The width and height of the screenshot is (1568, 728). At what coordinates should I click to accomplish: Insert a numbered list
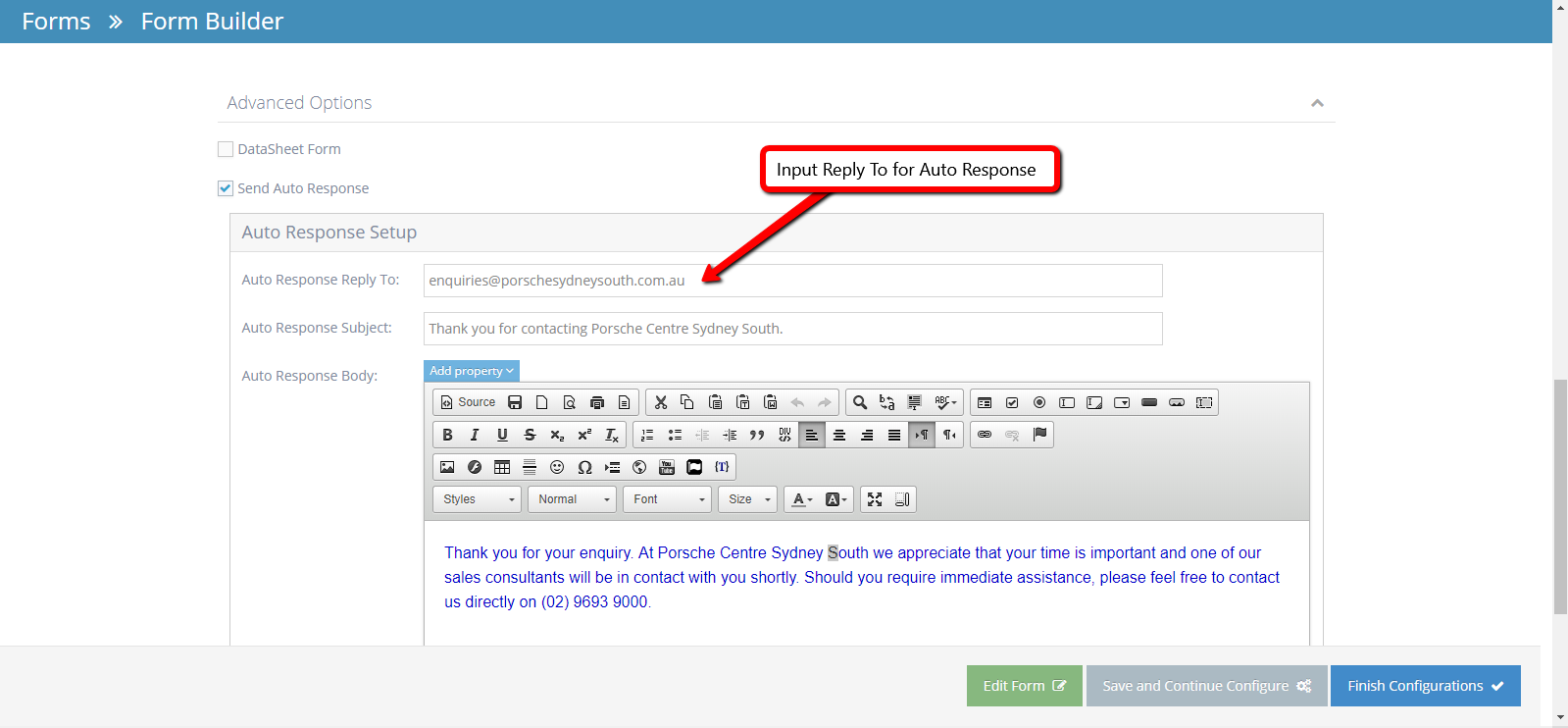[647, 435]
